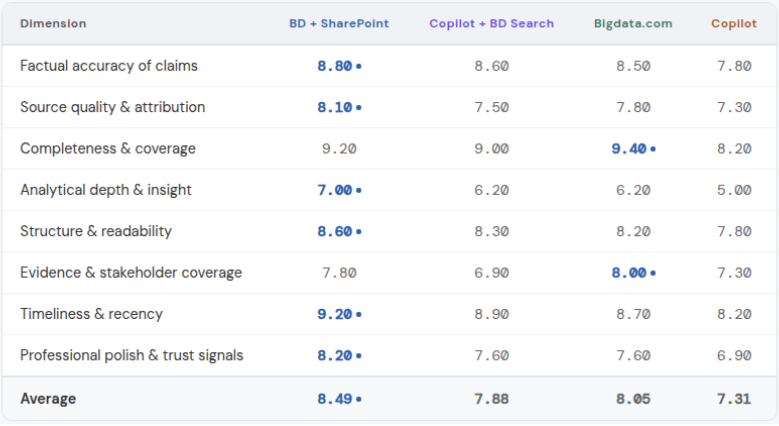
Task: Select the 7.80 Evidence & stakeholder value
Action: click(339, 272)
